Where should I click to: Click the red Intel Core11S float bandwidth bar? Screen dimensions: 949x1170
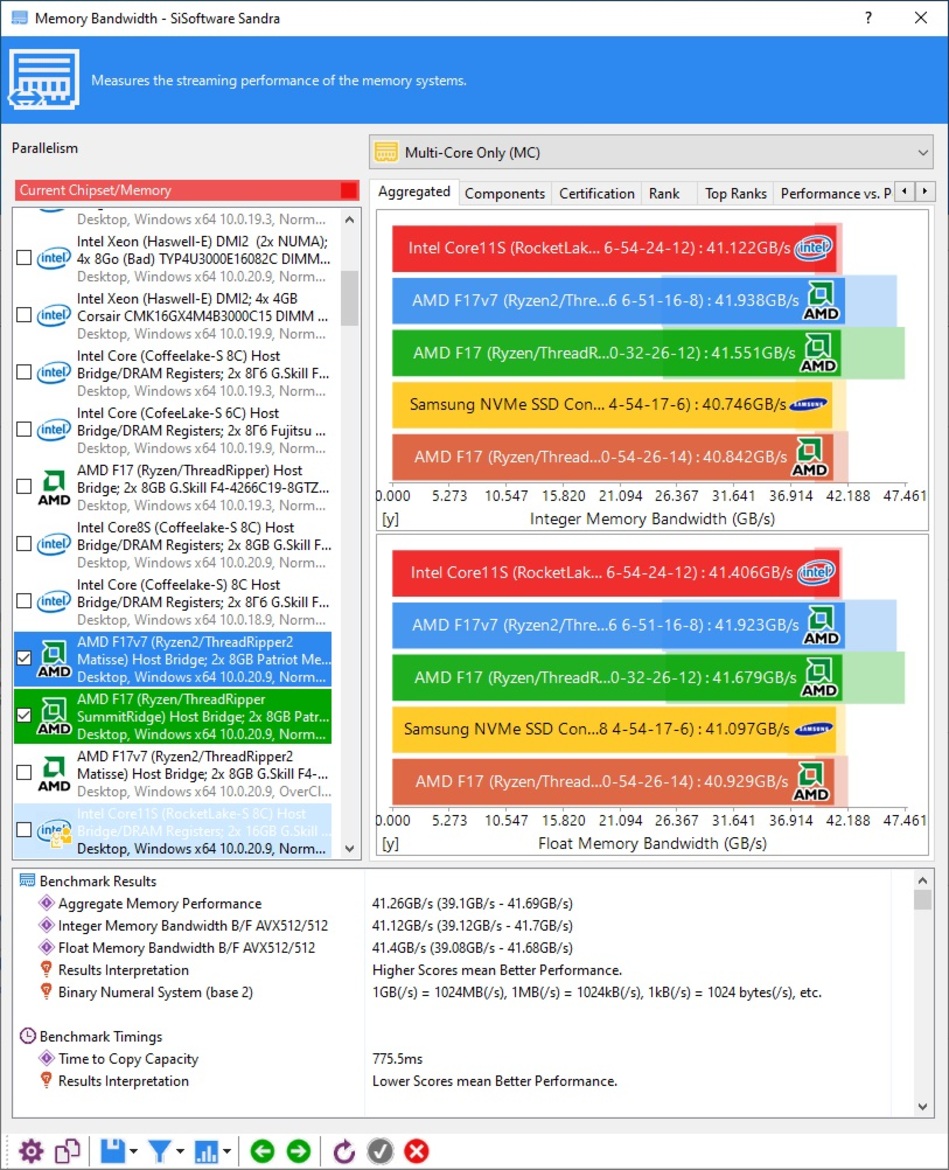click(616, 572)
